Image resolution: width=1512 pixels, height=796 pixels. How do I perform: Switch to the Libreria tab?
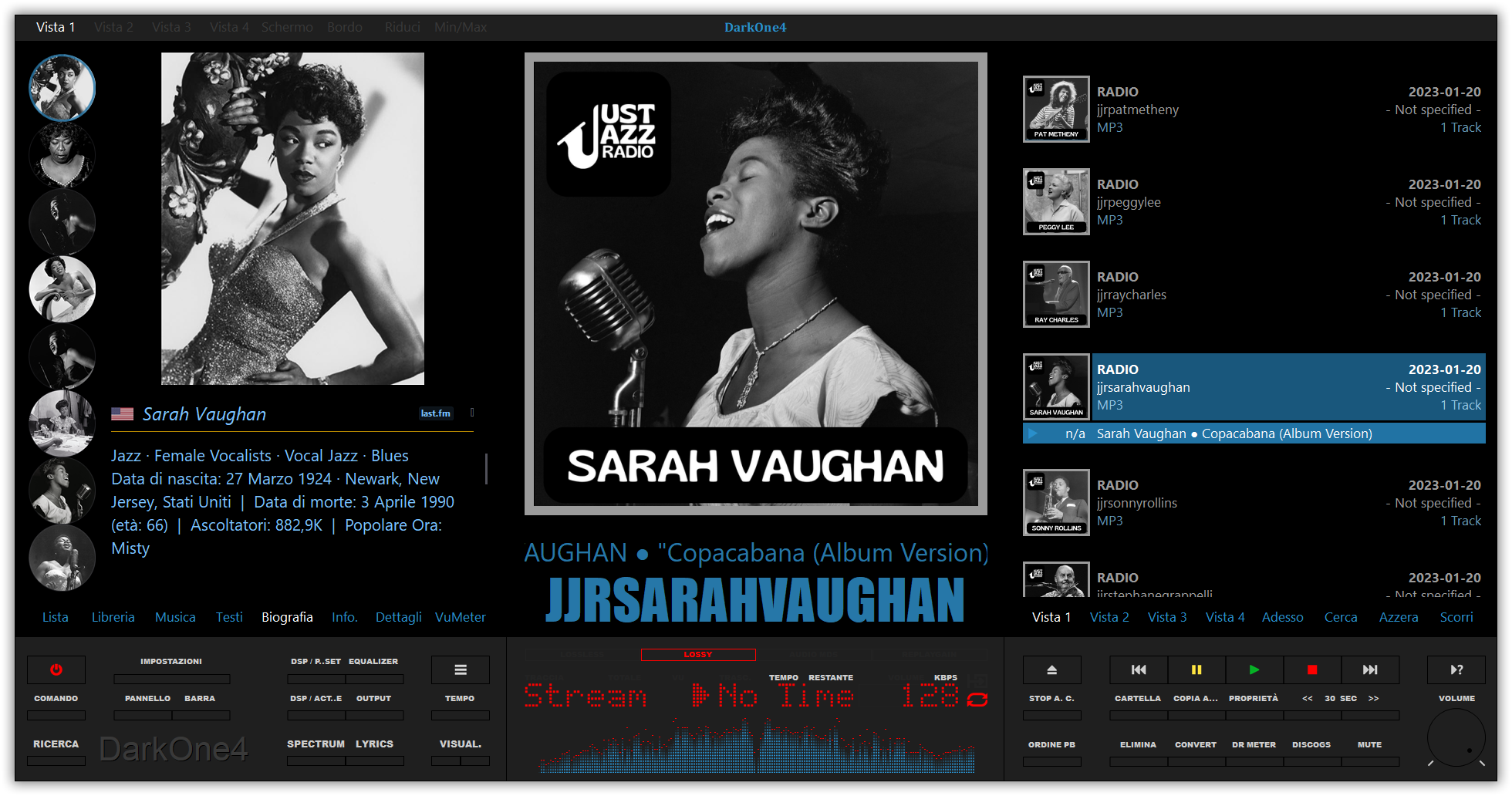point(113,617)
